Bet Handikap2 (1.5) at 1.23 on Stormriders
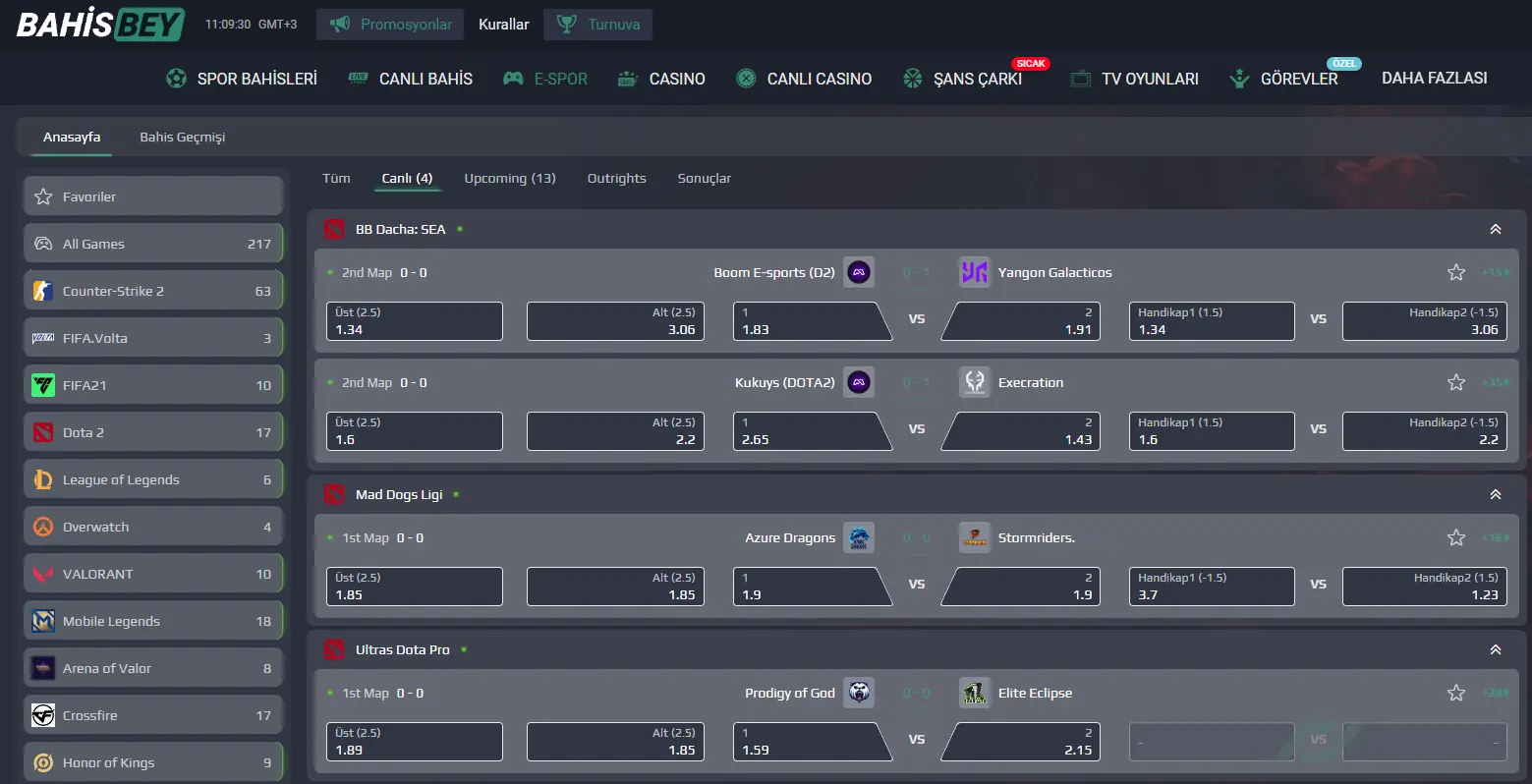This screenshot has height=784, width=1532. 1425,587
